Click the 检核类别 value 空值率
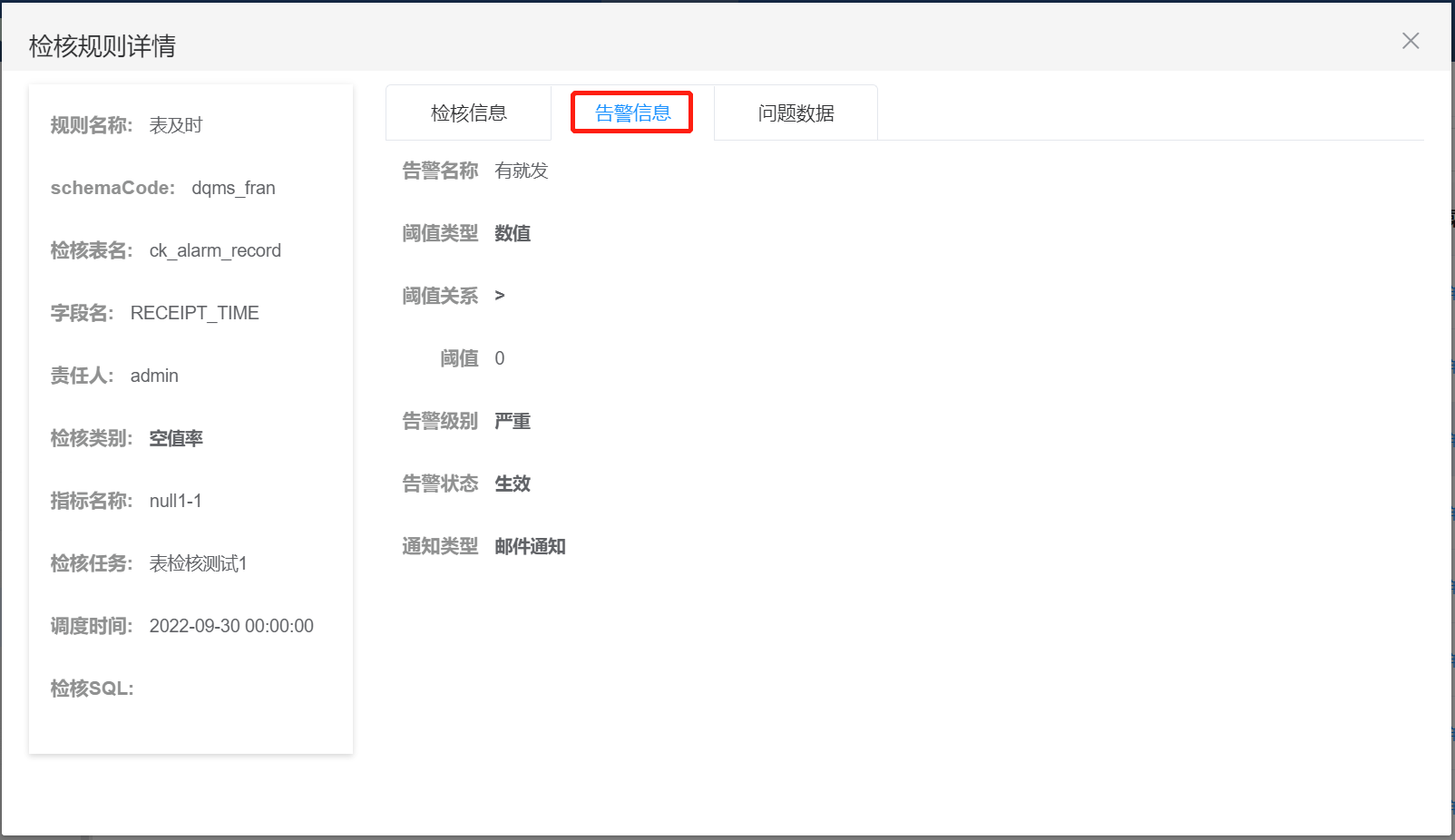Viewport: 1455px width, 840px height. coord(176,438)
